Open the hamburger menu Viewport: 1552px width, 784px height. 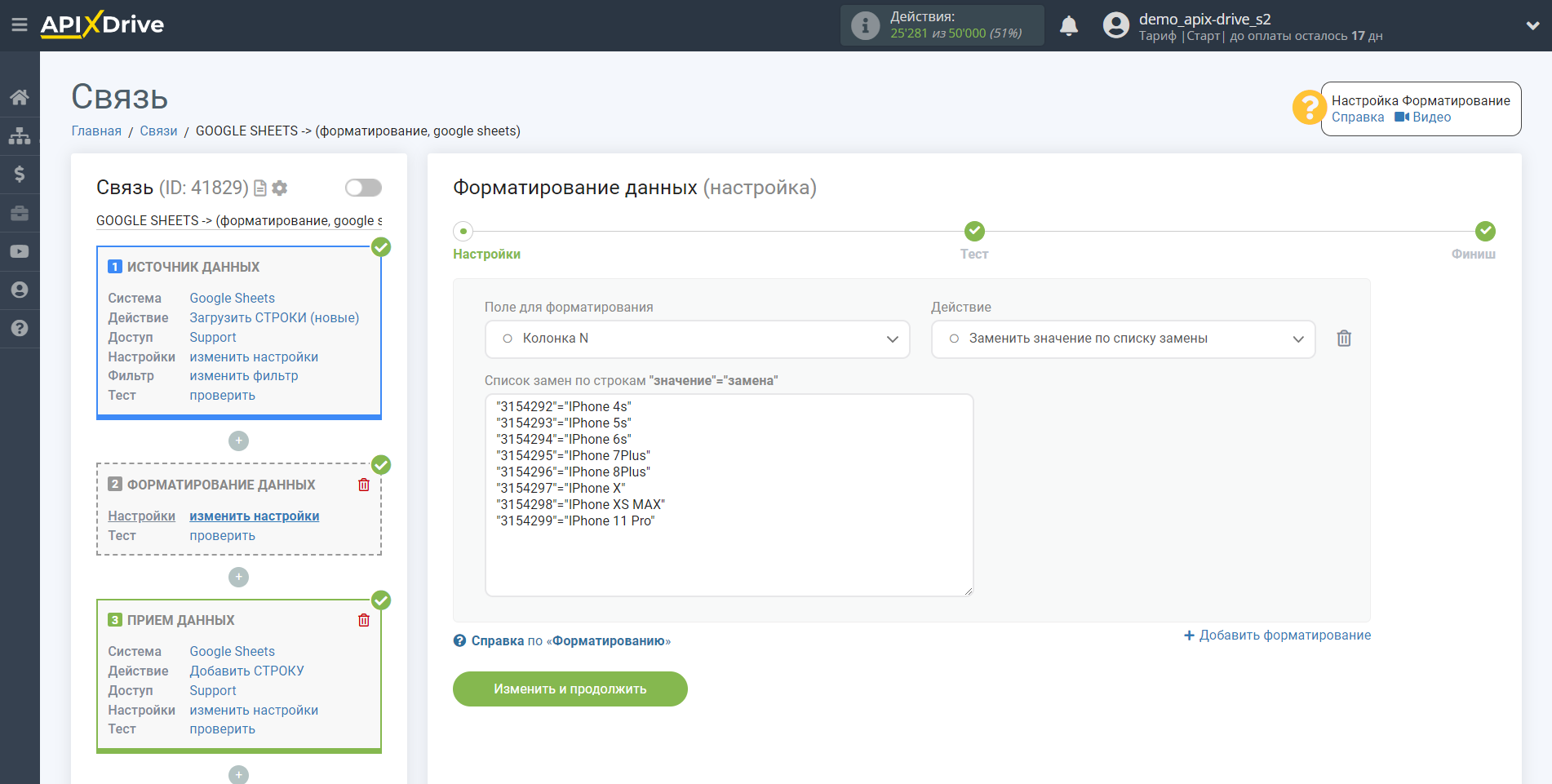pos(20,24)
